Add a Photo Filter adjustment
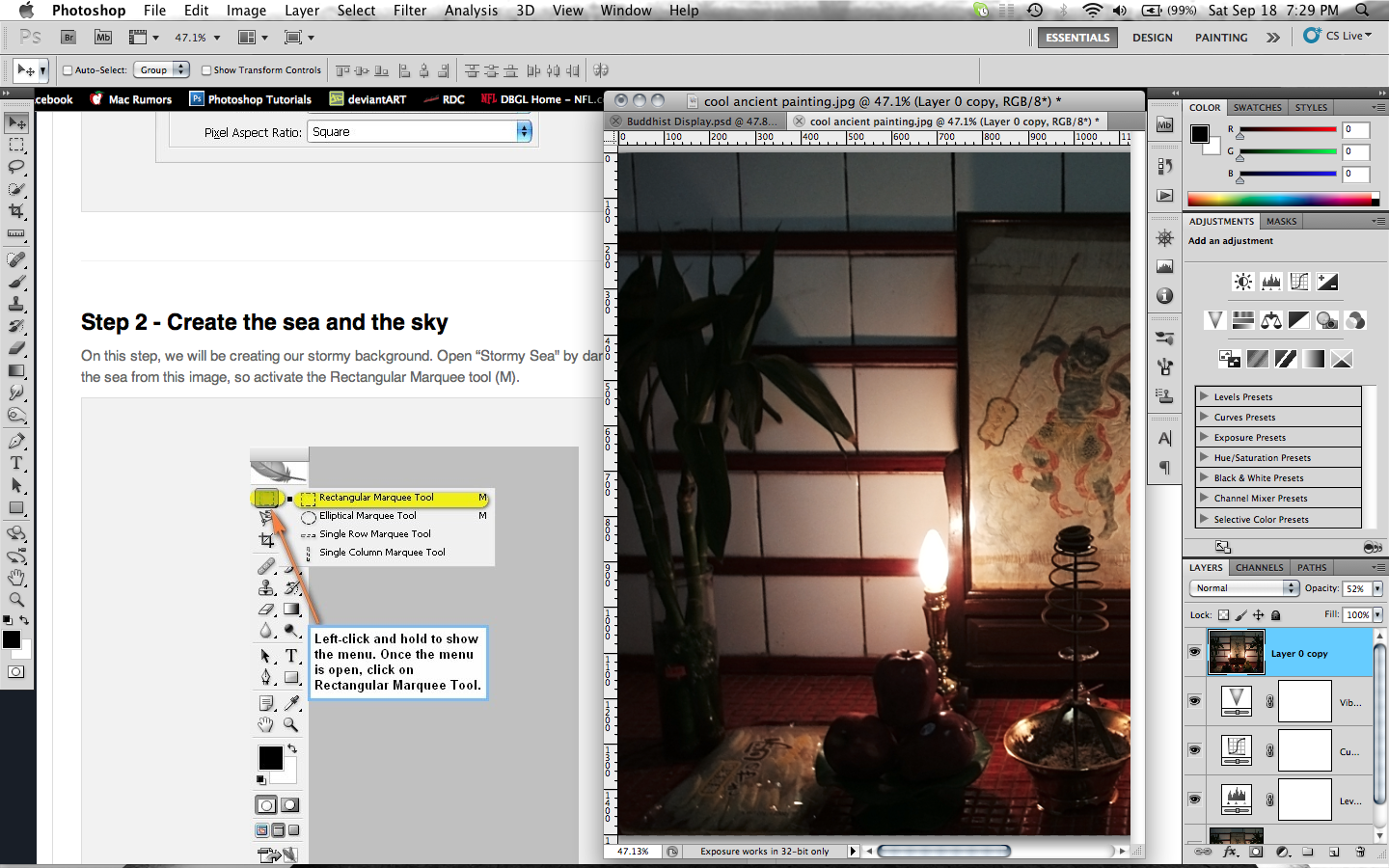 click(x=1327, y=320)
